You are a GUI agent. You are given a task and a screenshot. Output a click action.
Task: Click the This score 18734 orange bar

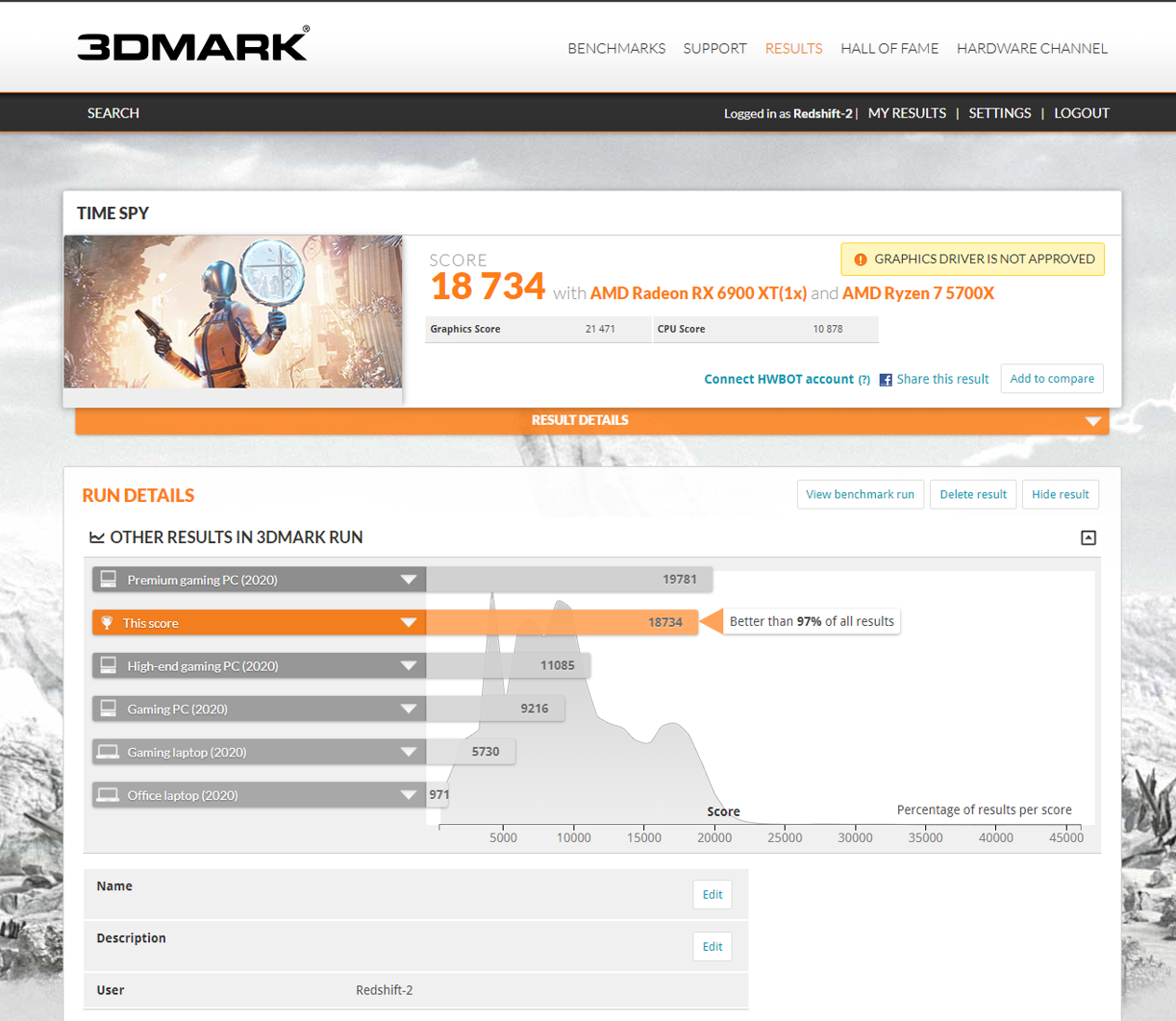563,623
